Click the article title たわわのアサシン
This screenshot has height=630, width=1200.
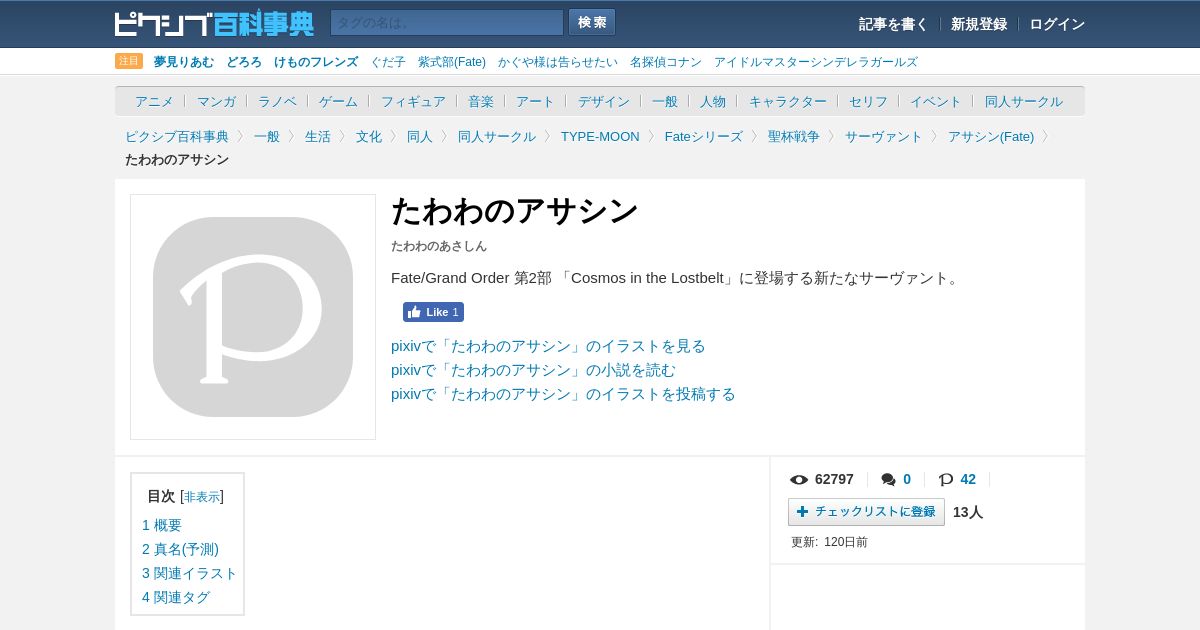click(514, 211)
